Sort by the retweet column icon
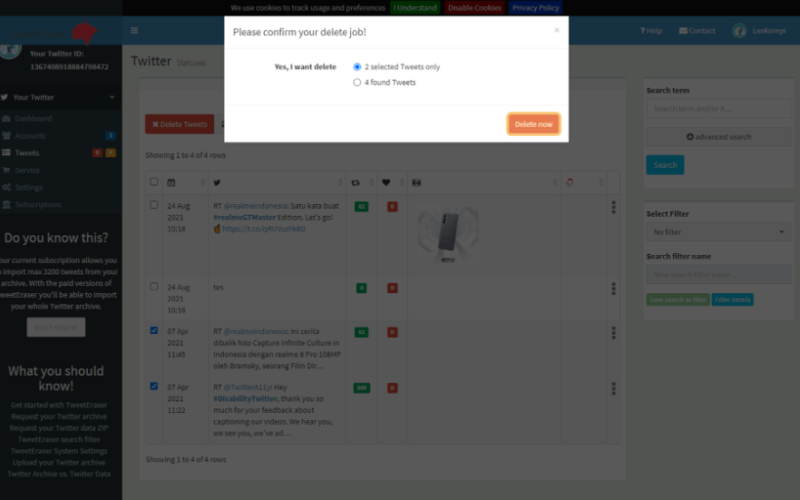This screenshot has height=500, width=800. coord(356,182)
